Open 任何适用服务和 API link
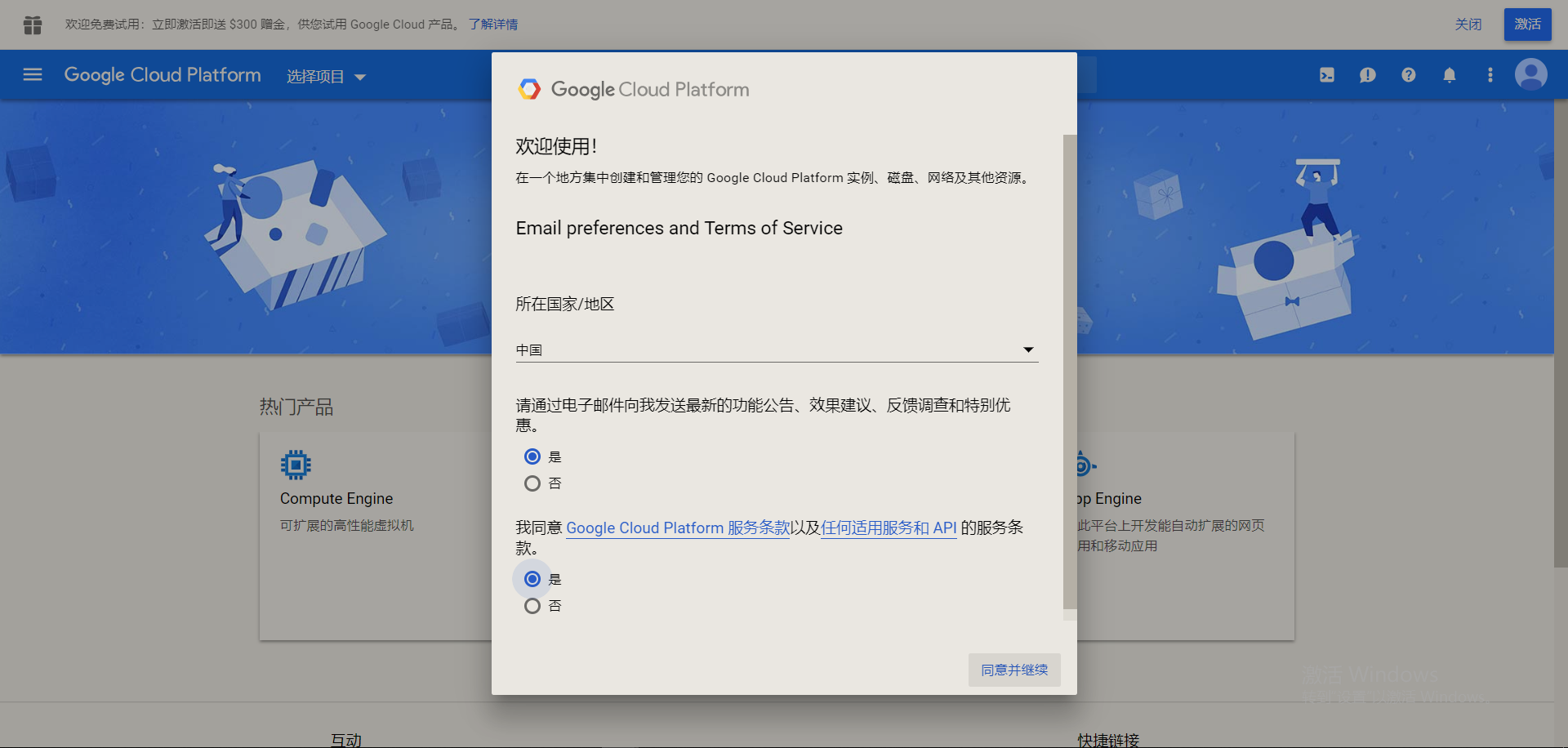Screen dimensions: 1568x748 point(889,528)
